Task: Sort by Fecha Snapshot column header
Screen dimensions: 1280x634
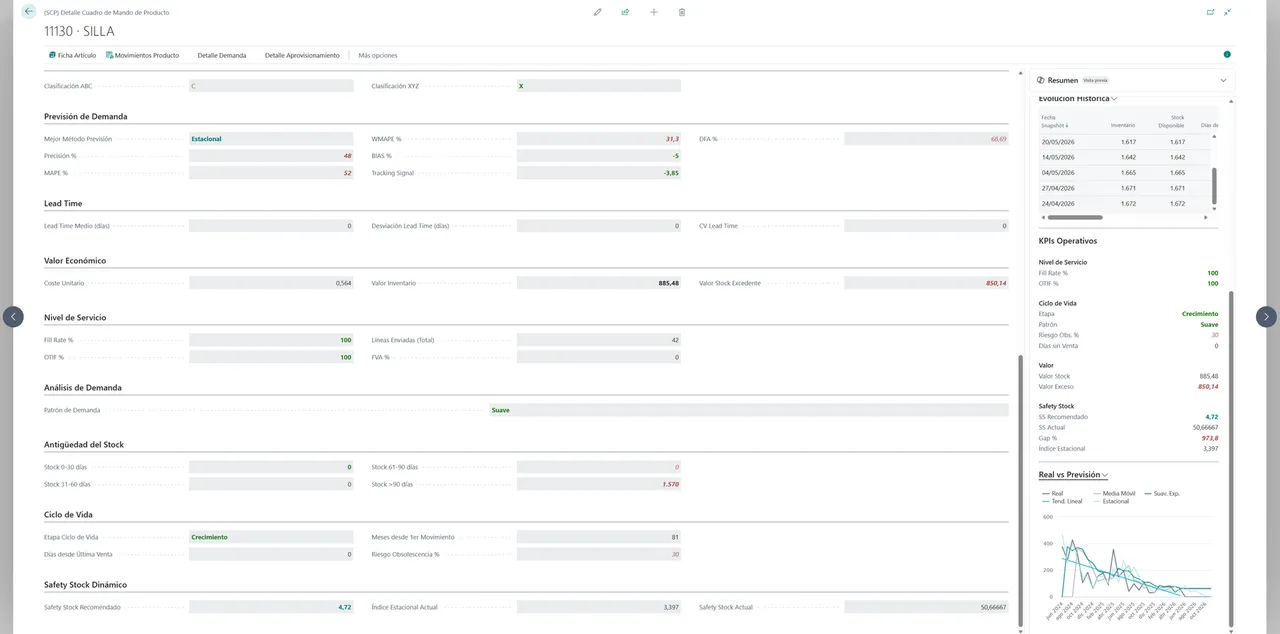Action: coord(1054,122)
